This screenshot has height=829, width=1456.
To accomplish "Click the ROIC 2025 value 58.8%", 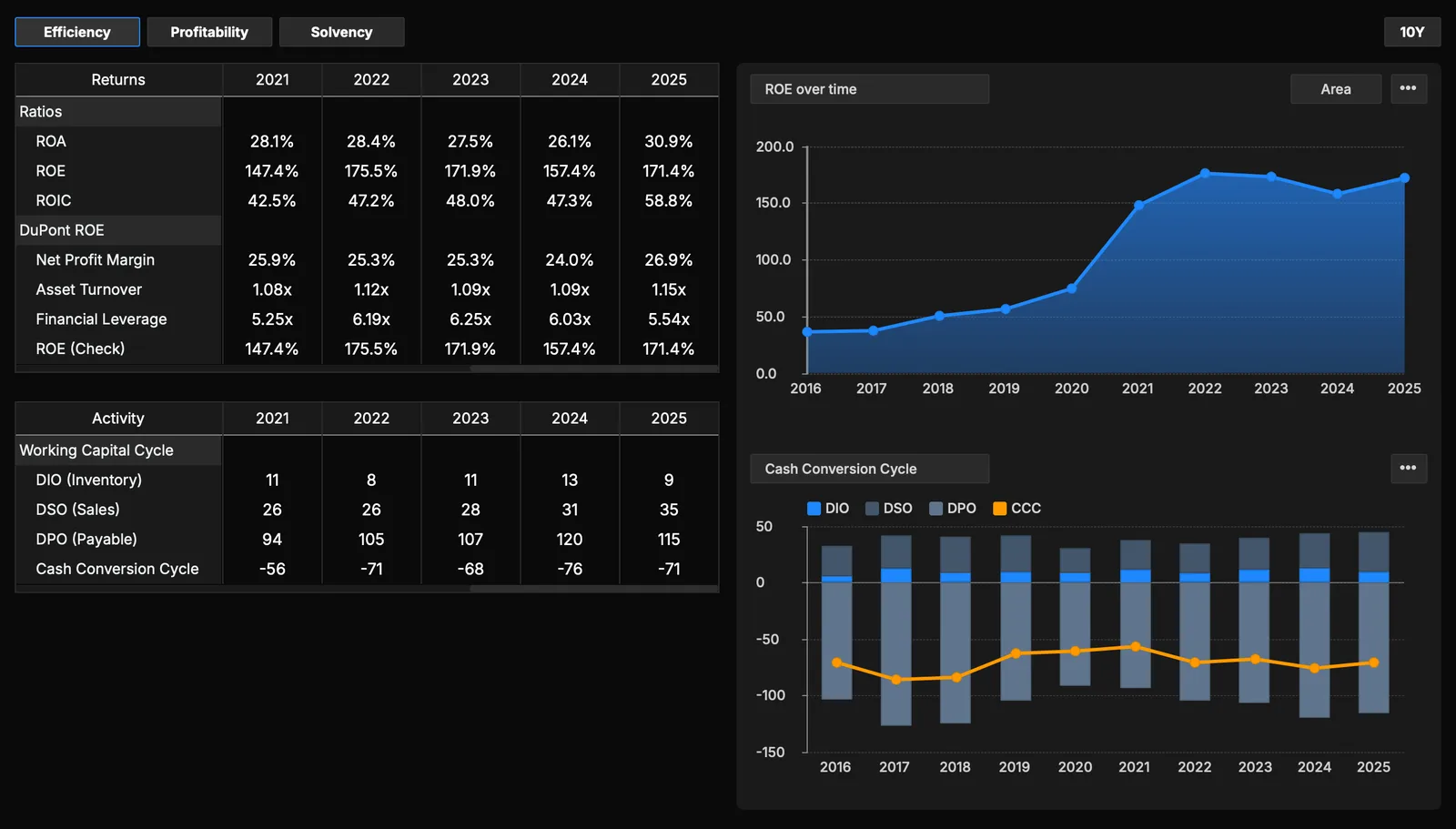I will pos(669,201).
